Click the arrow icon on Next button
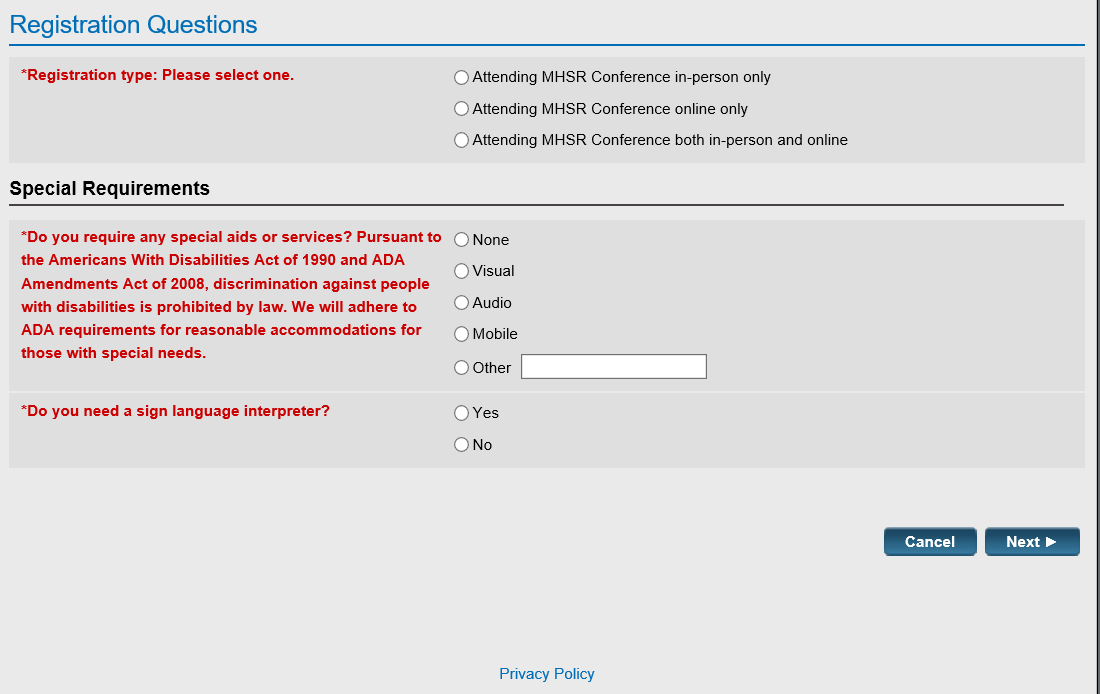Screen dimensions: 1100x694 tap(1051, 542)
